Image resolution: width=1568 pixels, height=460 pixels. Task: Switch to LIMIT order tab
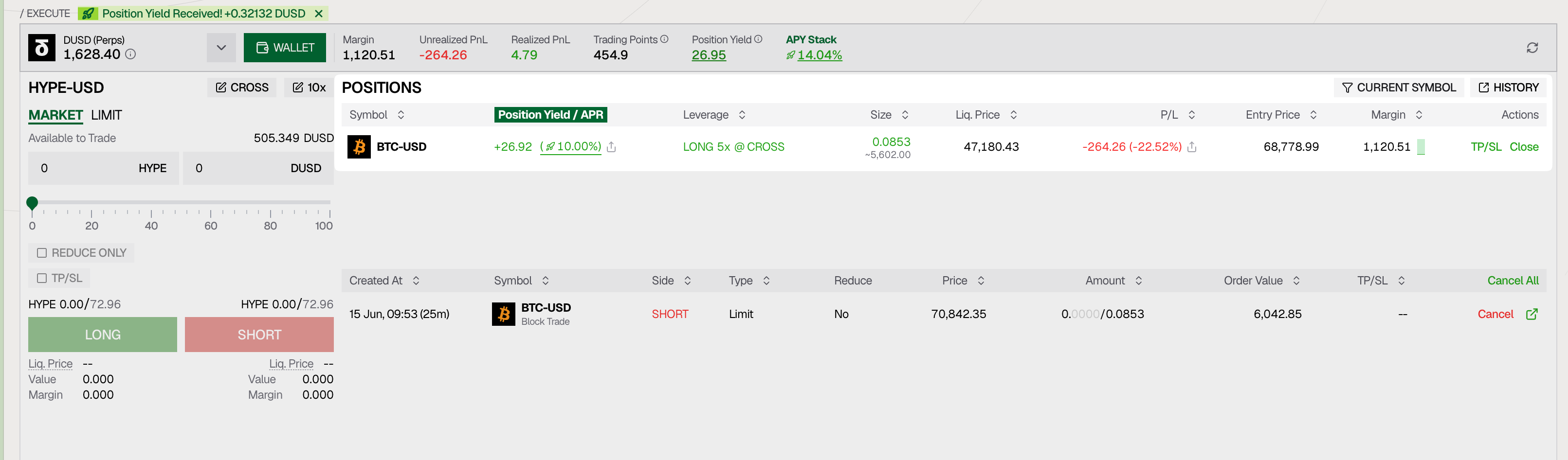107,115
